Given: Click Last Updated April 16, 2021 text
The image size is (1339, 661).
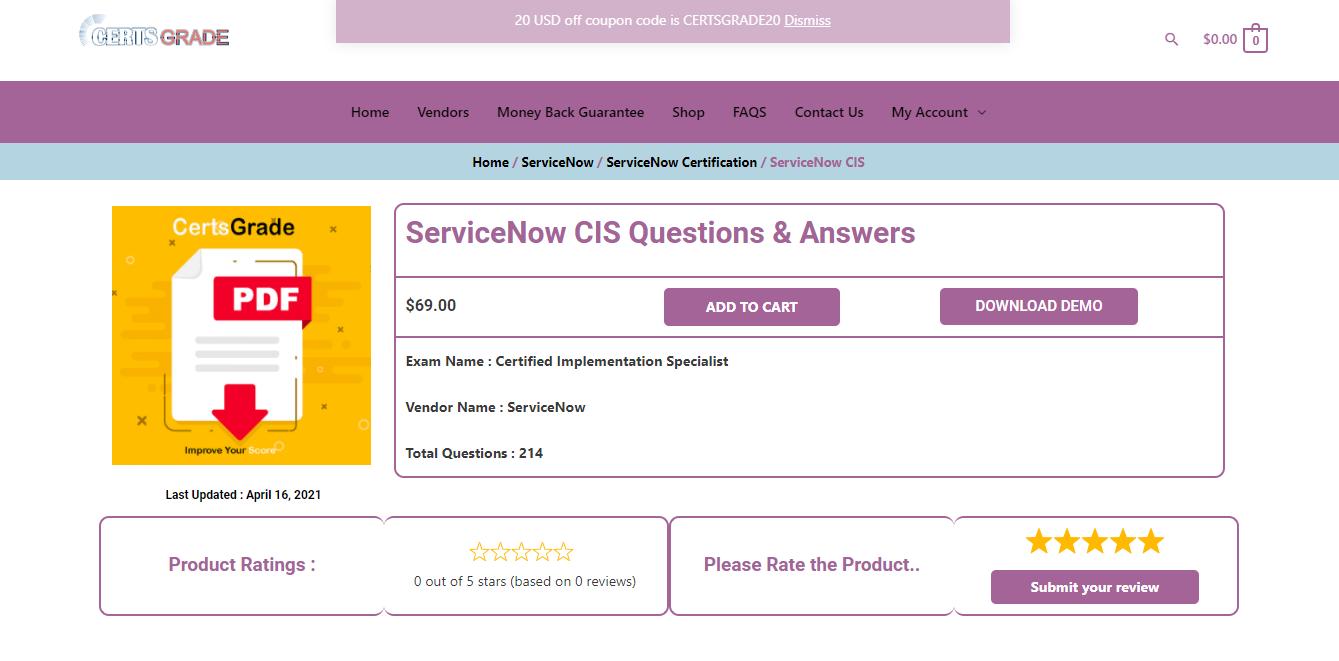Looking at the screenshot, I should tap(243, 494).
